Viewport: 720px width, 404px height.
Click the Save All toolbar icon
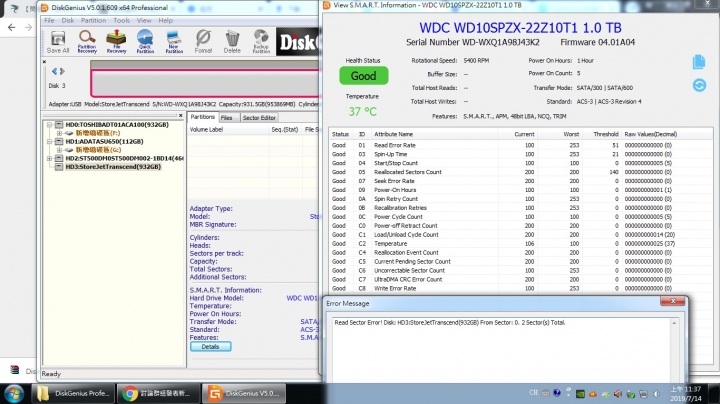pos(58,42)
